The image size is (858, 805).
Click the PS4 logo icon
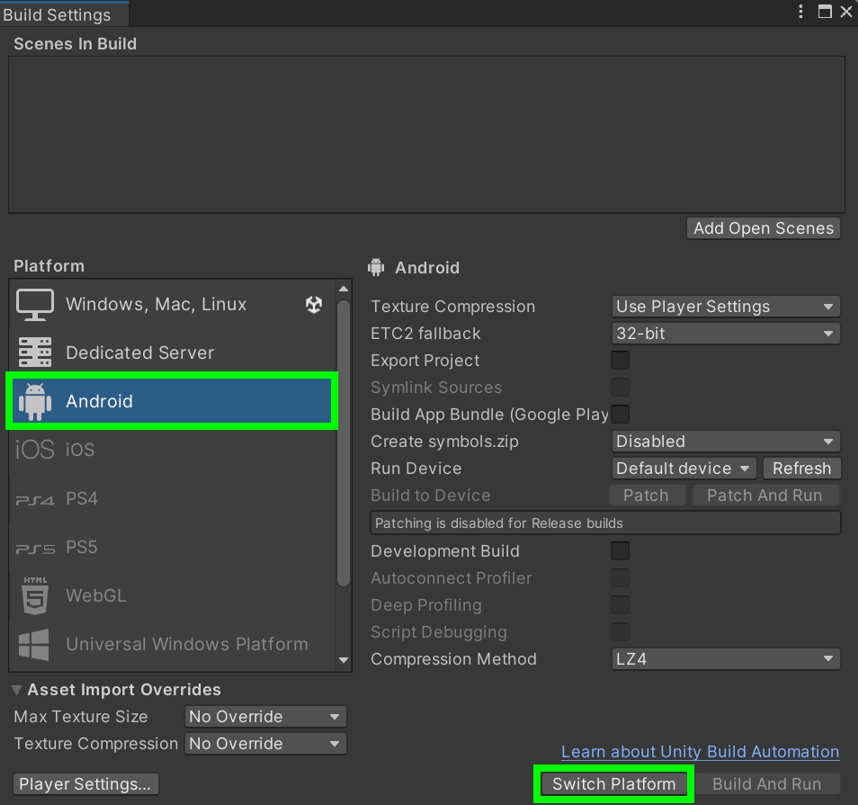[x=35, y=499]
